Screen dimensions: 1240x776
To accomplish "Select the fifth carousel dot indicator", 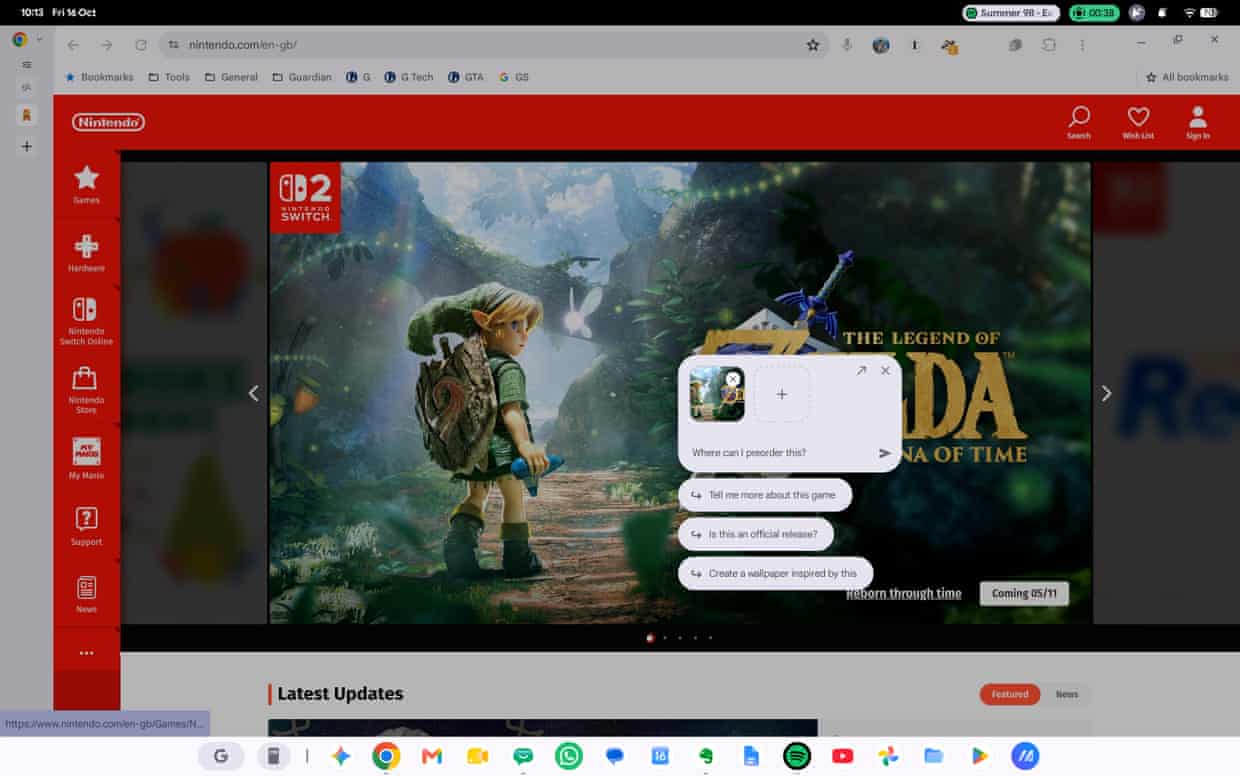I will coord(710,637).
